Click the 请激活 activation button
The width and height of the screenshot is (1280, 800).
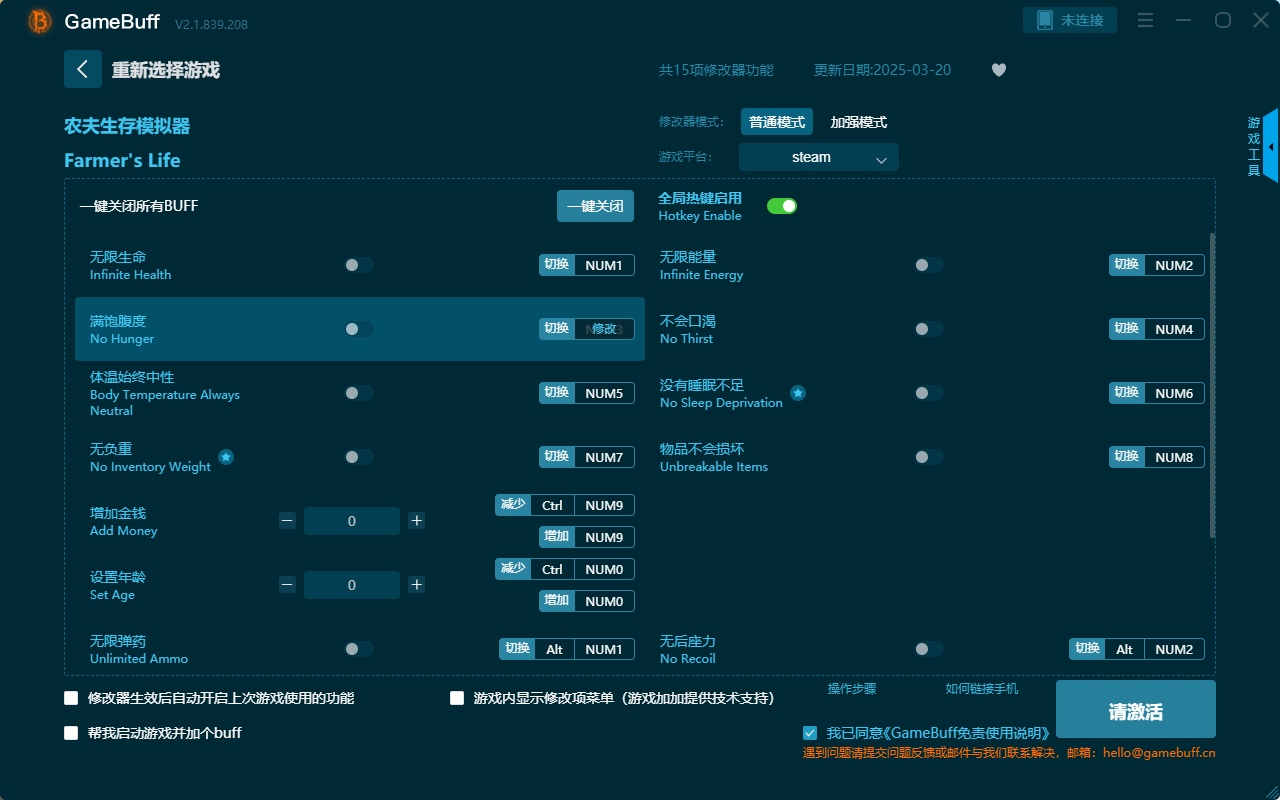pos(1135,709)
